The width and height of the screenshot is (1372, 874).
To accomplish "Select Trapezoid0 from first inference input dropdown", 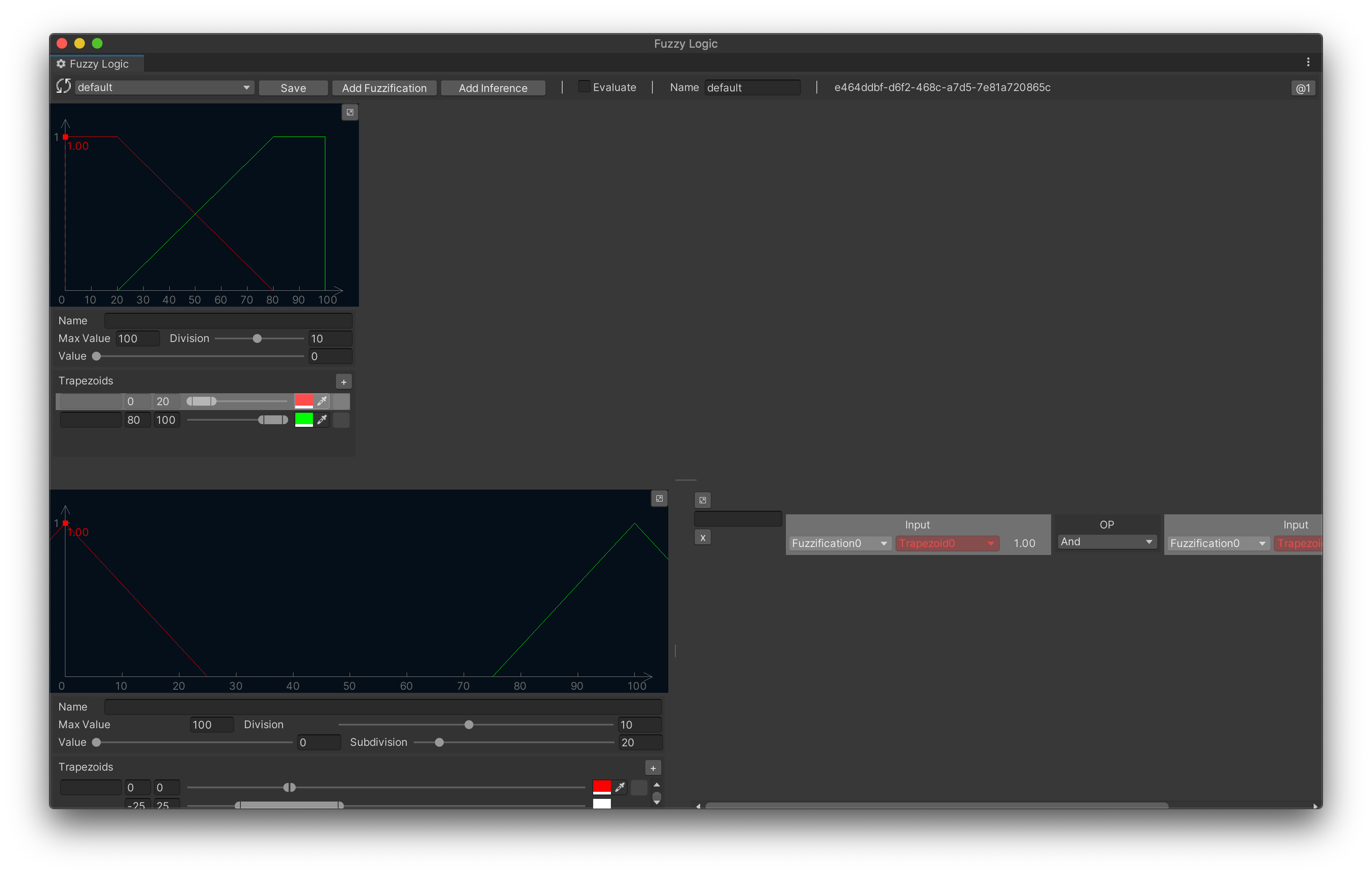I will [x=944, y=542].
